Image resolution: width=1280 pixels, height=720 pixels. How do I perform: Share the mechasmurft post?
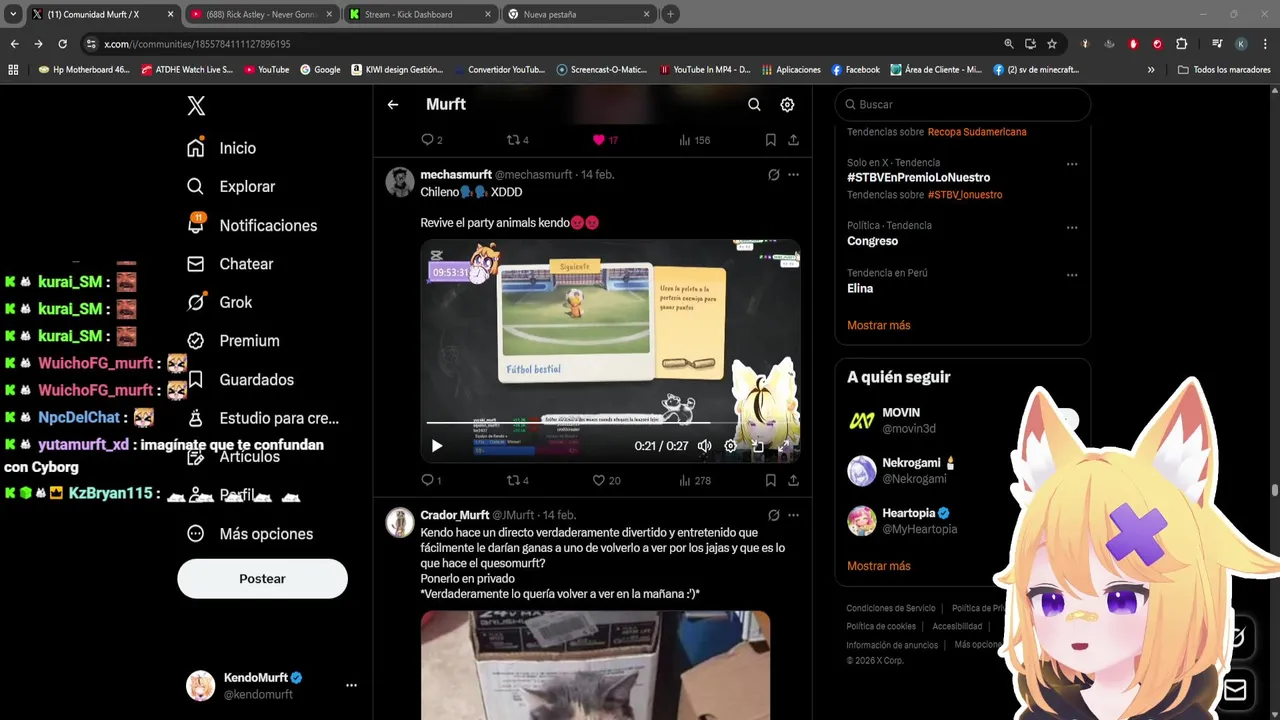pyautogui.click(x=793, y=480)
